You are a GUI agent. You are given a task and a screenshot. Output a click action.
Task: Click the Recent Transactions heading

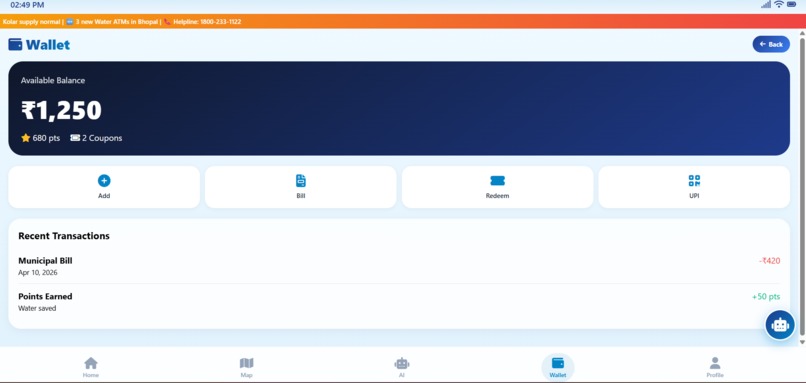pyautogui.click(x=64, y=236)
